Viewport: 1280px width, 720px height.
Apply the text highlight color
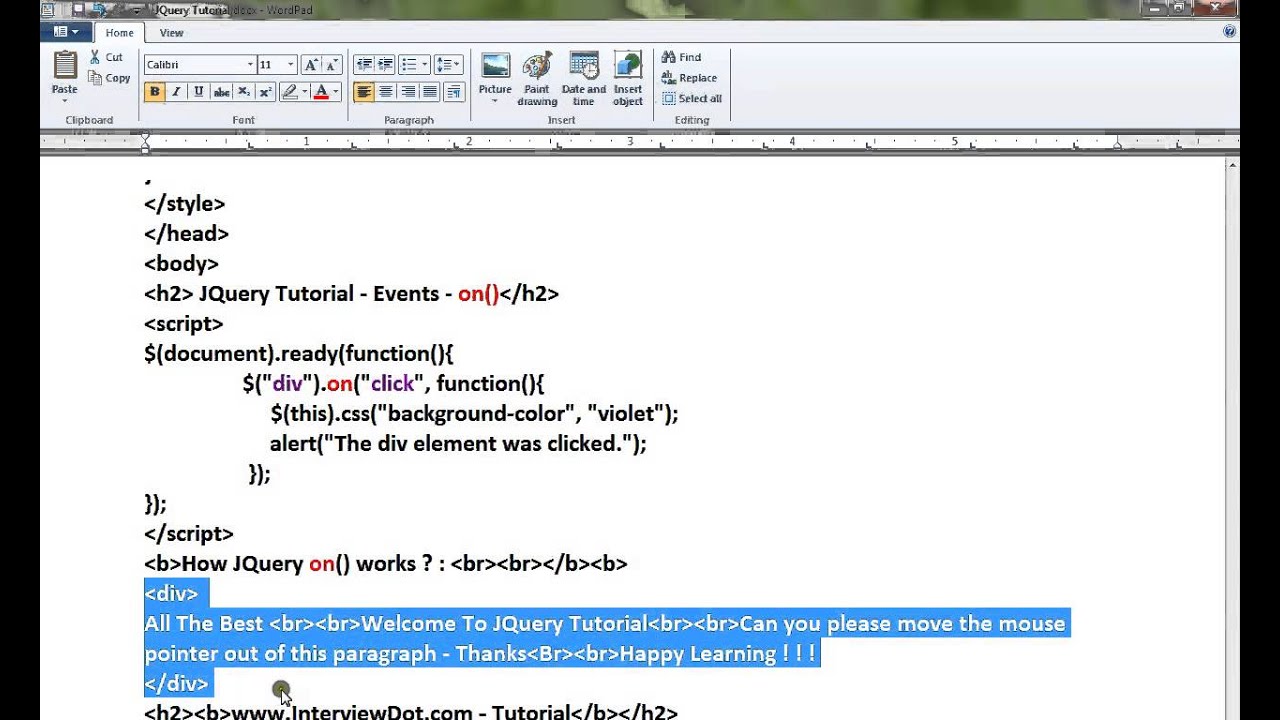tap(289, 92)
